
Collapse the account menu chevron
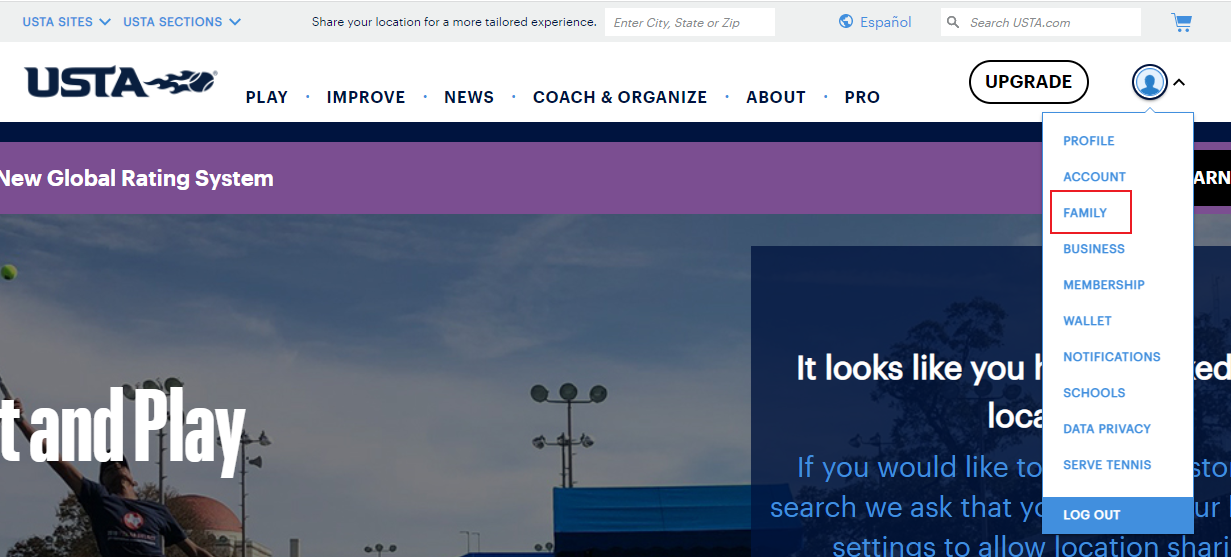pyautogui.click(x=1179, y=82)
